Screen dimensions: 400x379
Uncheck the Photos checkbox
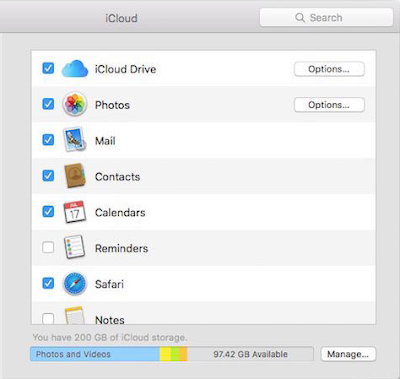pyautogui.click(x=48, y=104)
